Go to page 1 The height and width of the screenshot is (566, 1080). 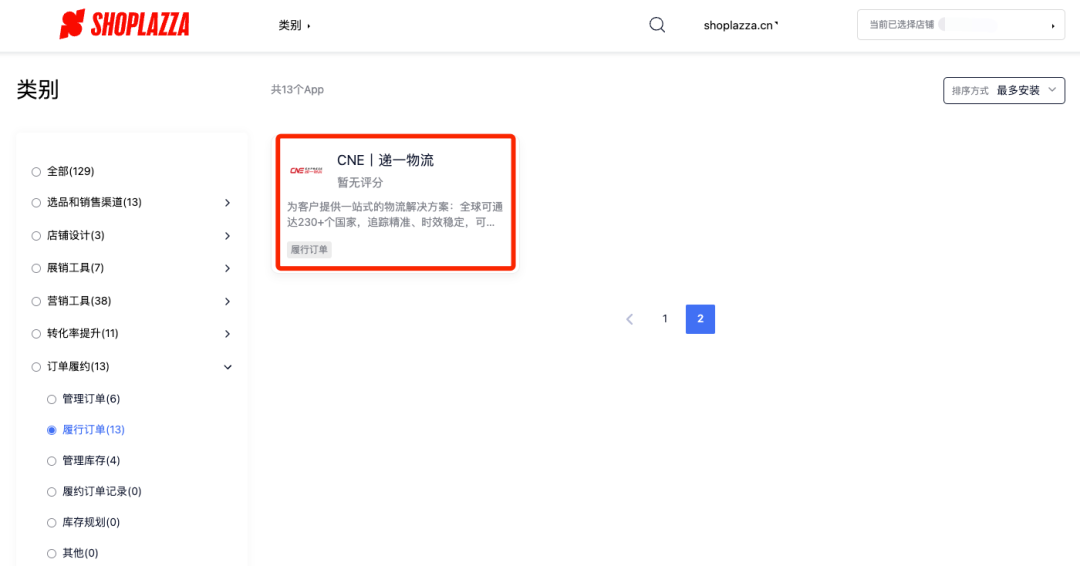click(665, 319)
